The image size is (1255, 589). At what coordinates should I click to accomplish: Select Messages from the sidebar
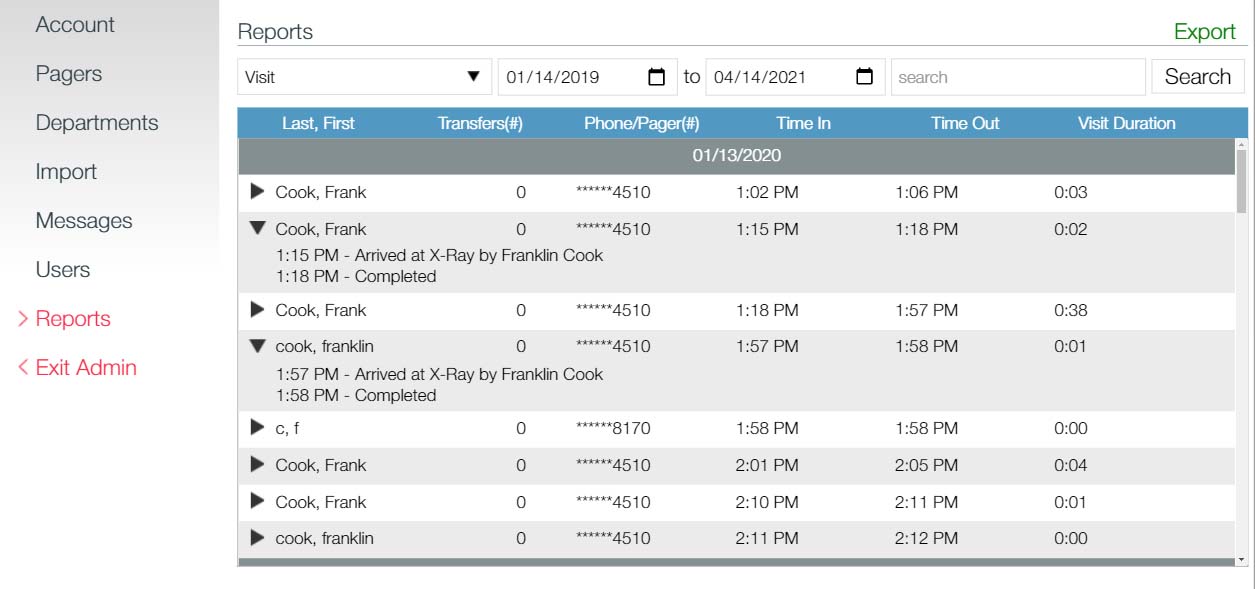pos(84,221)
